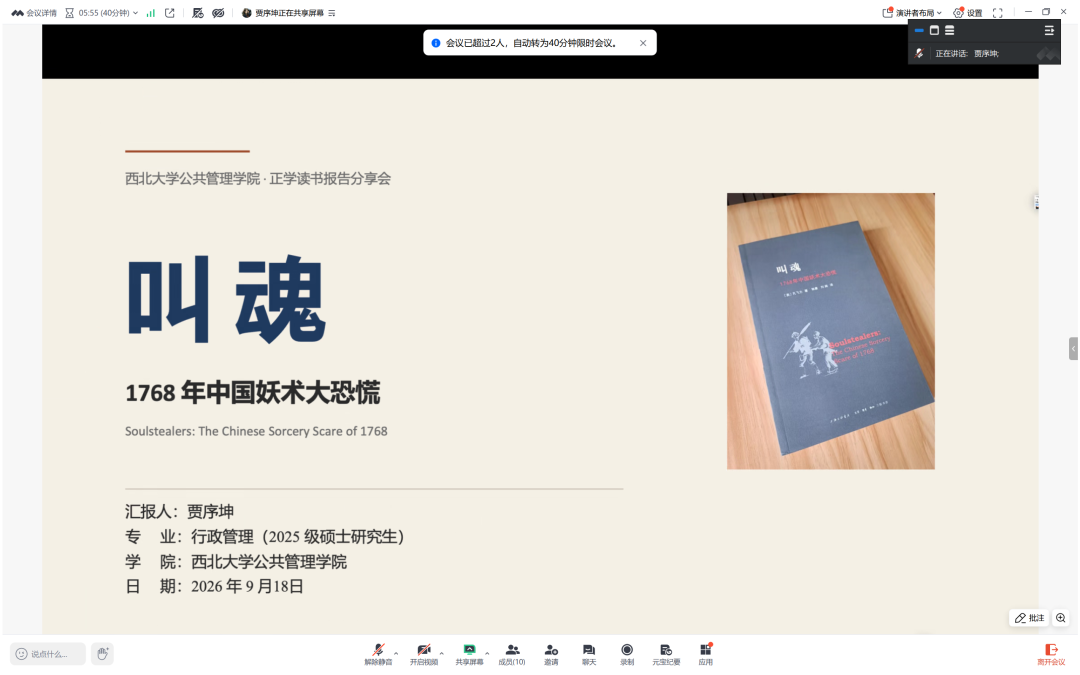The height and width of the screenshot is (675, 1080).
Task: Open 元宝纪要 meeting notes
Action: (666, 654)
